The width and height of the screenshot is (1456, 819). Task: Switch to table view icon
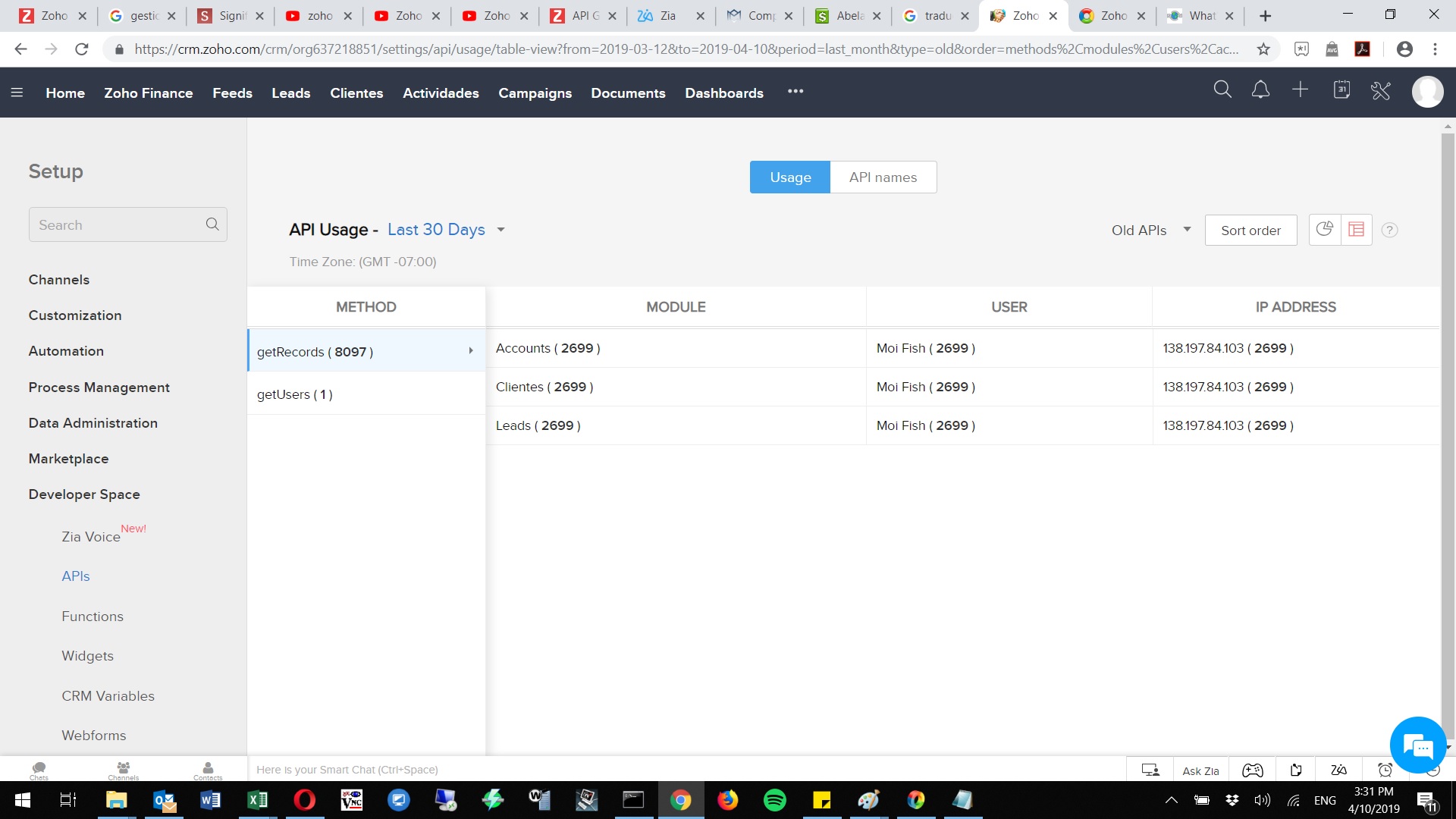pyautogui.click(x=1357, y=229)
